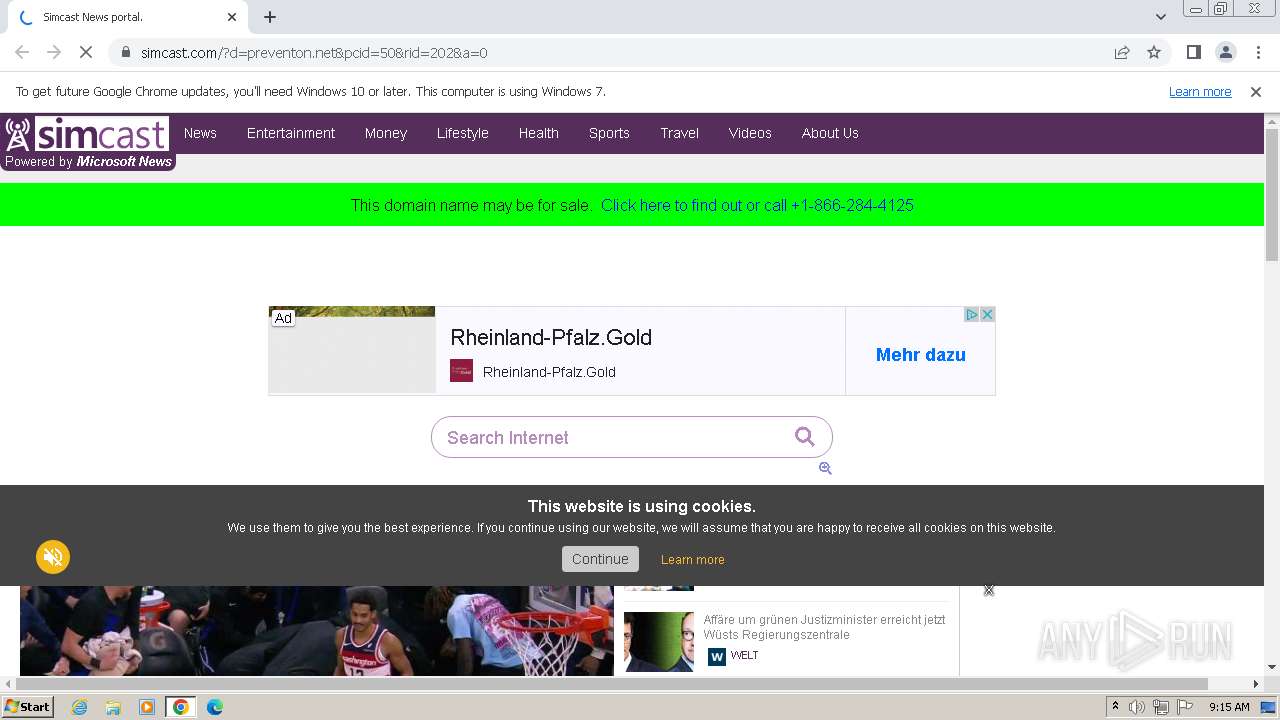
Task: Open the Lifestyle section
Action: [463, 133]
